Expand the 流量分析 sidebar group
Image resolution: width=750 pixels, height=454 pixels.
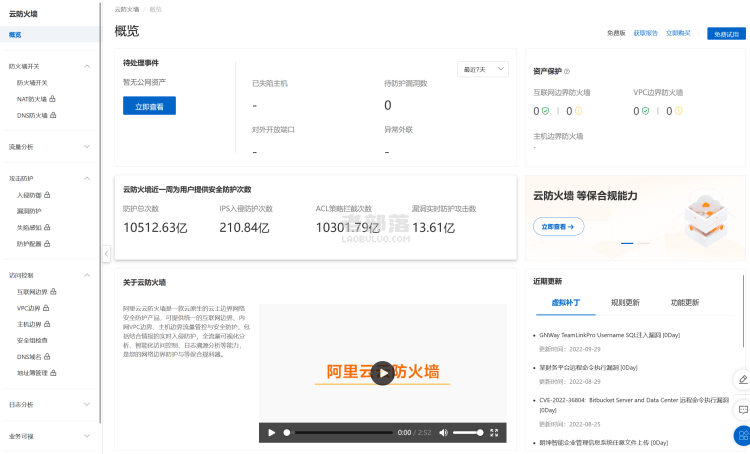point(87,146)
